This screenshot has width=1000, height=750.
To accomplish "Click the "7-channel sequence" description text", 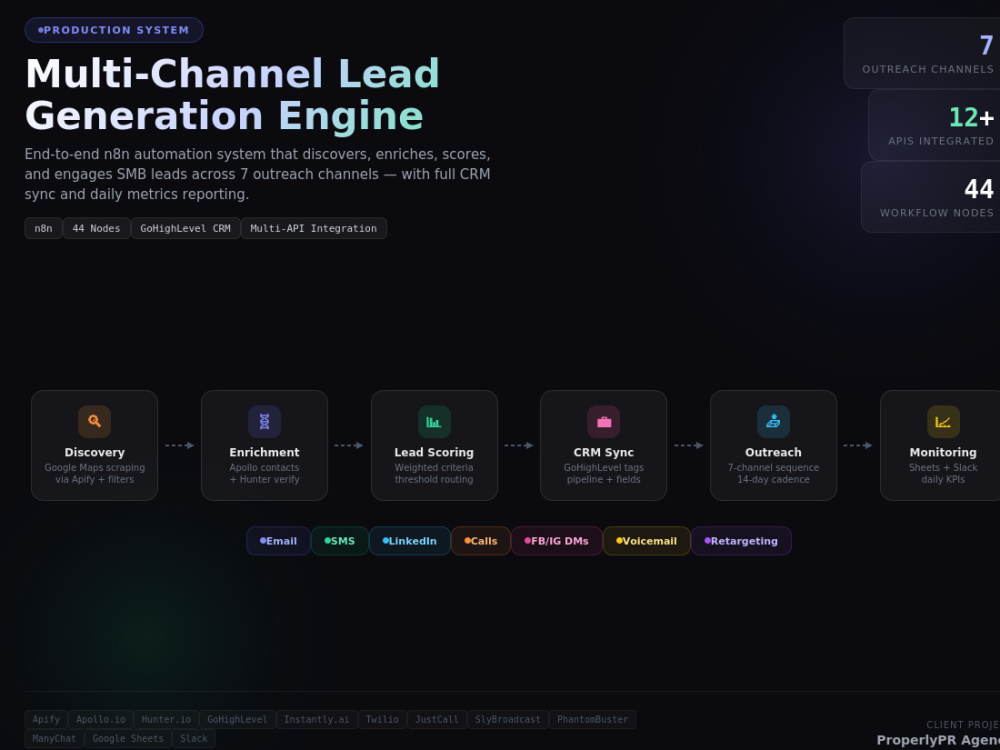I will coord(773,467).
